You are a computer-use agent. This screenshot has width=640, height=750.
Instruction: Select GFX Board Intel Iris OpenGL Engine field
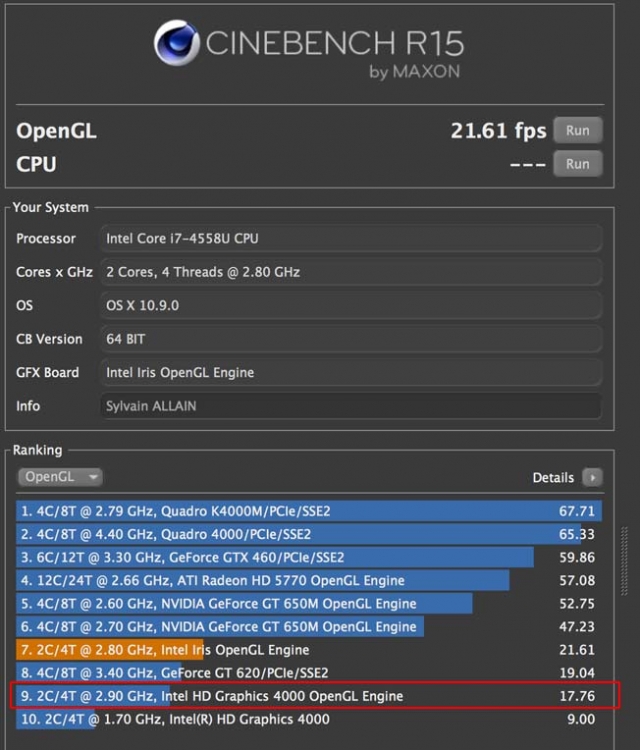[x=351, y=372]
